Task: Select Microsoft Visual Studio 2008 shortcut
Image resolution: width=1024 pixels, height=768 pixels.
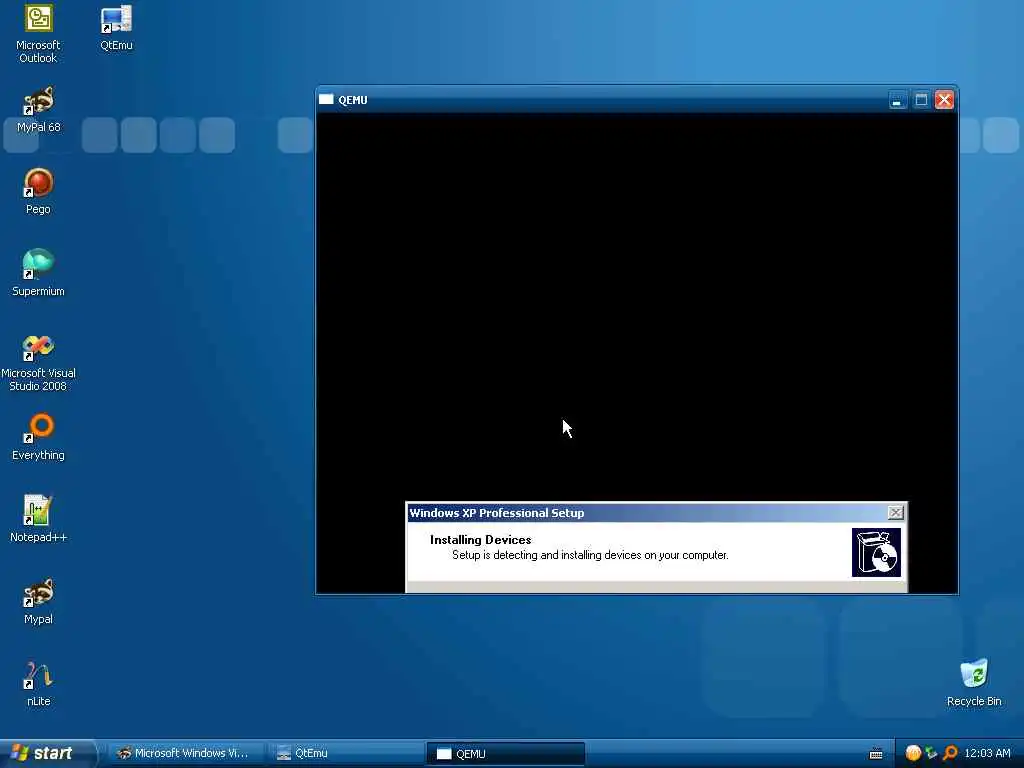Action: pos(39,362)
